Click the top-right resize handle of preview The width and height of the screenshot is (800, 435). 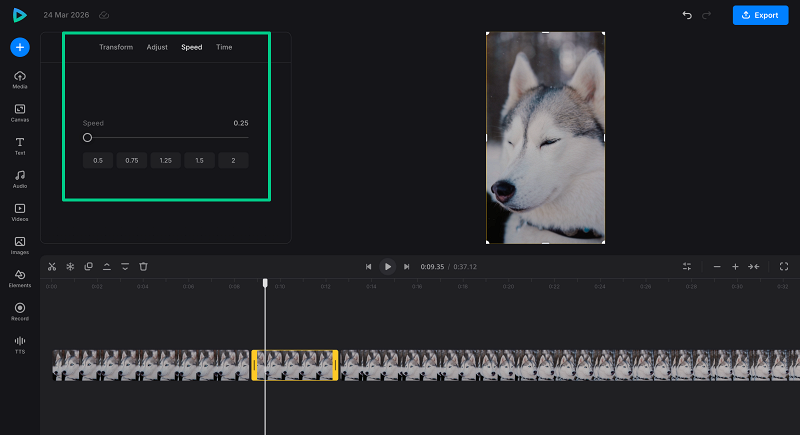click(604, 34)
